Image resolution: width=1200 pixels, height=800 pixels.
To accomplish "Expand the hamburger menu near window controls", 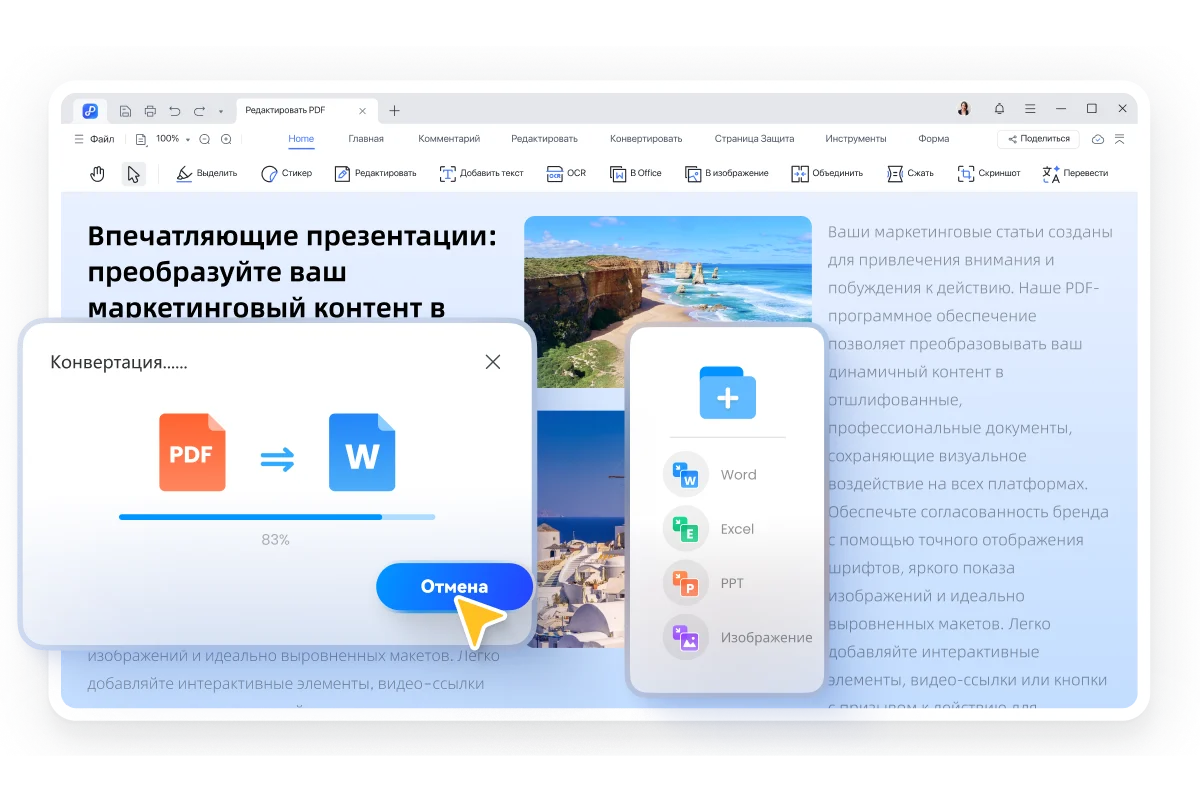I will (x=1029, y=108).
